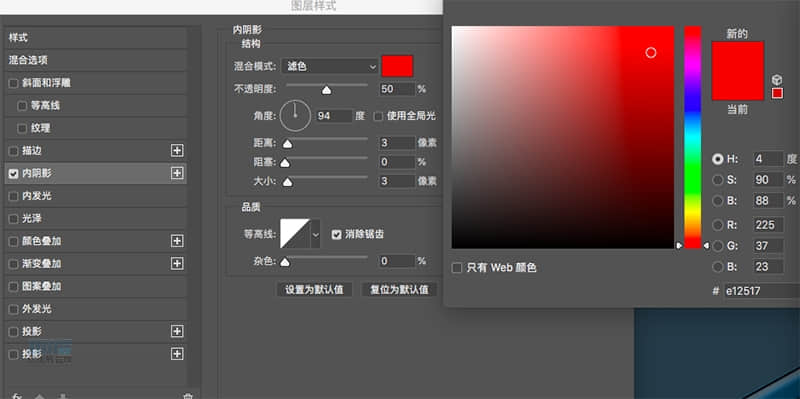Click the angle value field showing 94
The width and height of the screenshot is (800, 399).
tap(334, 116)
